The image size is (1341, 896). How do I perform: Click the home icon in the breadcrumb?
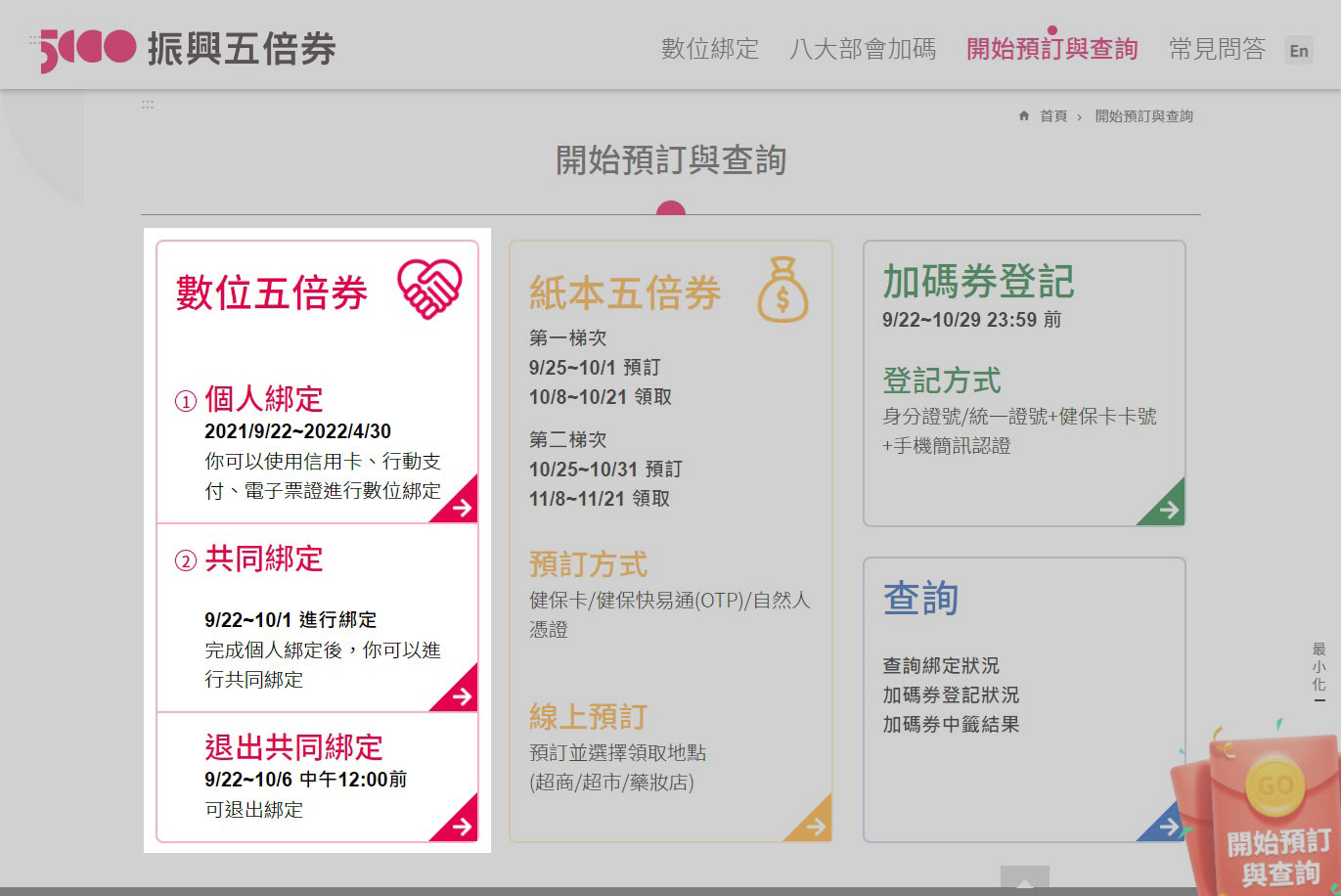(x=1024, y=115)
